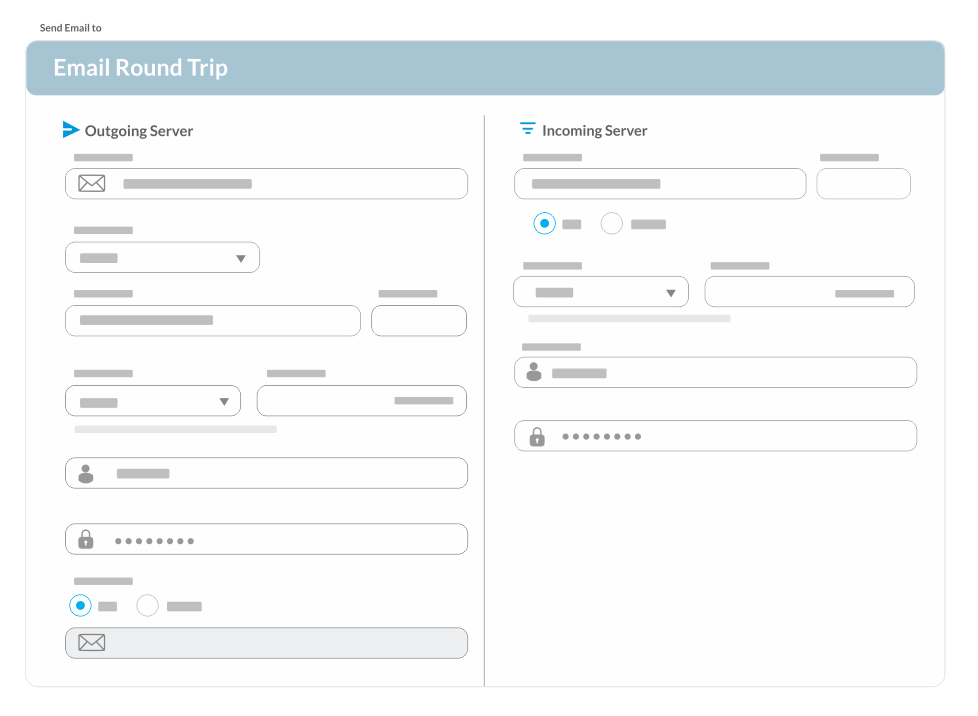Click the 'Send Email to' label above the window
The height and width of the screenshot is (716, 978).
tap(69, 27)
